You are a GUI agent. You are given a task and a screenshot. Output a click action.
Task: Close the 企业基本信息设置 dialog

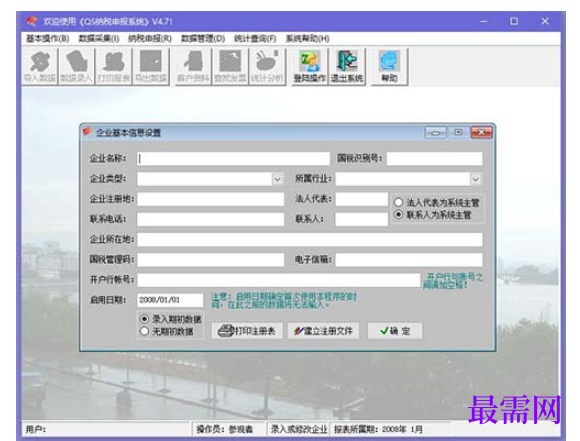(x=481, y=132)
